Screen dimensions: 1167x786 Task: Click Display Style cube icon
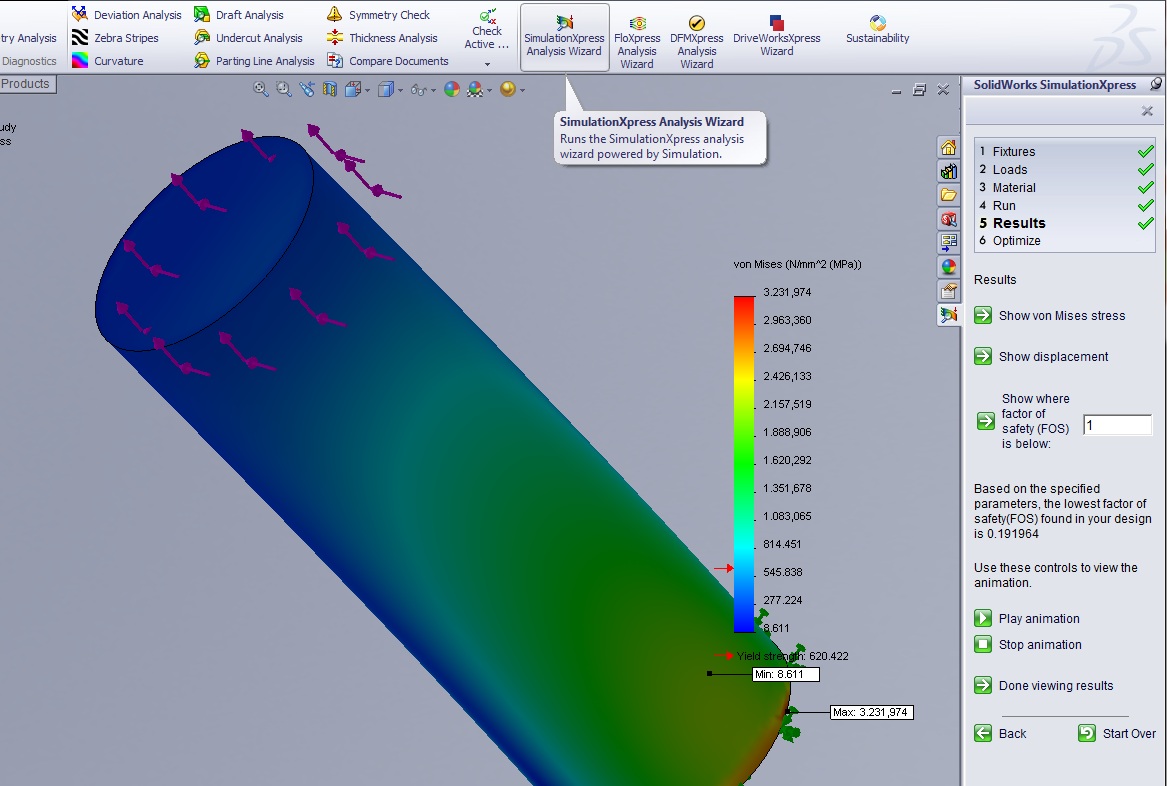tap(385, 89)
